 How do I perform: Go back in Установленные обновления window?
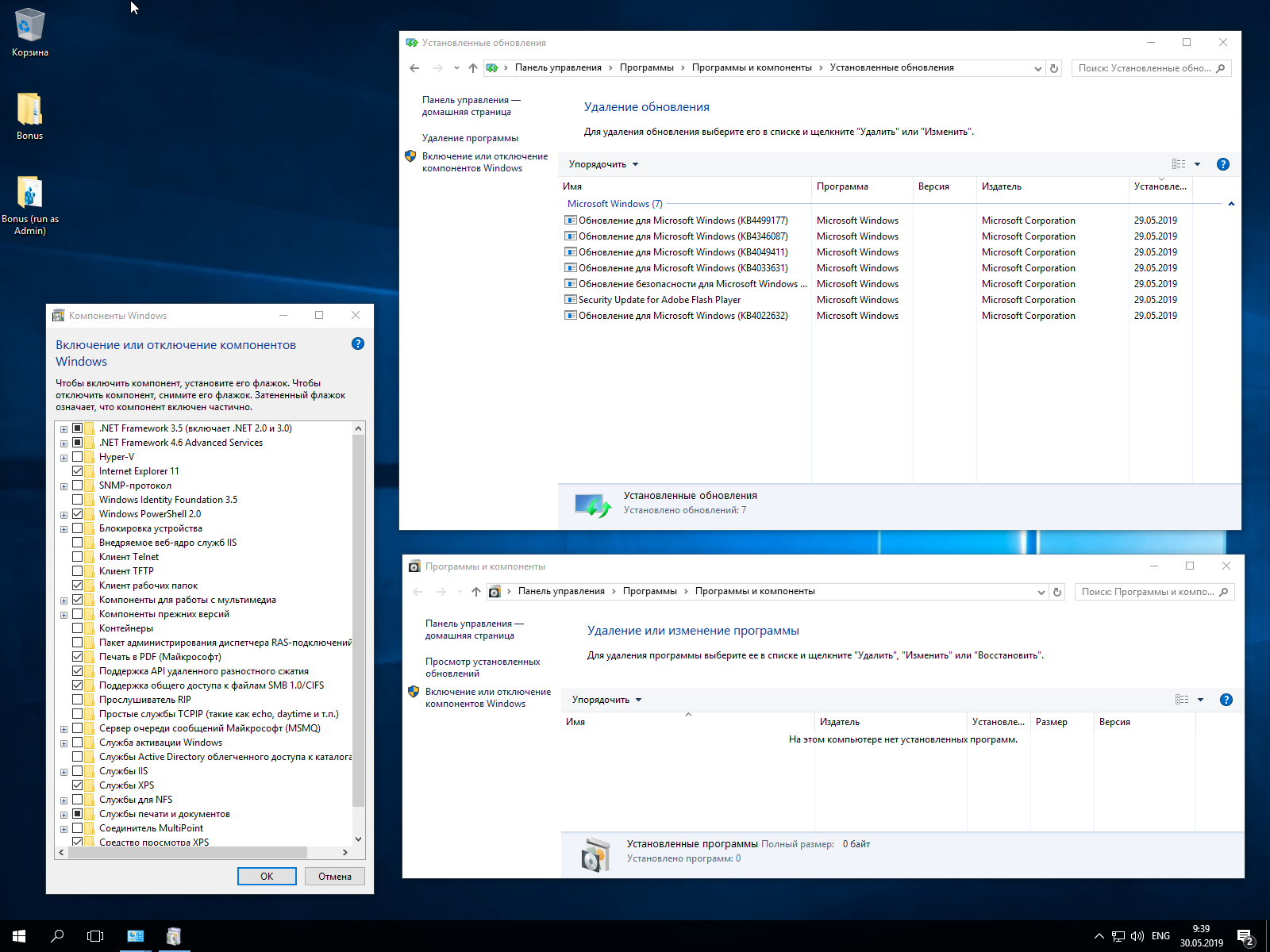coord(414,68)
